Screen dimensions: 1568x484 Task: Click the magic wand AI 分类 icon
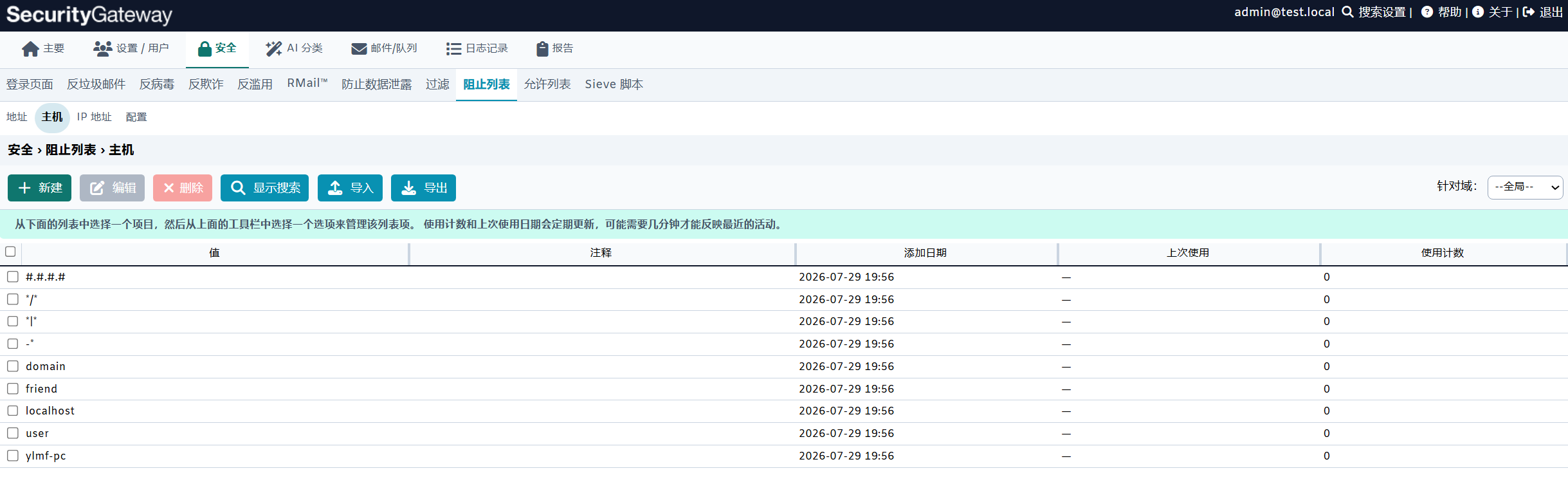274,48
